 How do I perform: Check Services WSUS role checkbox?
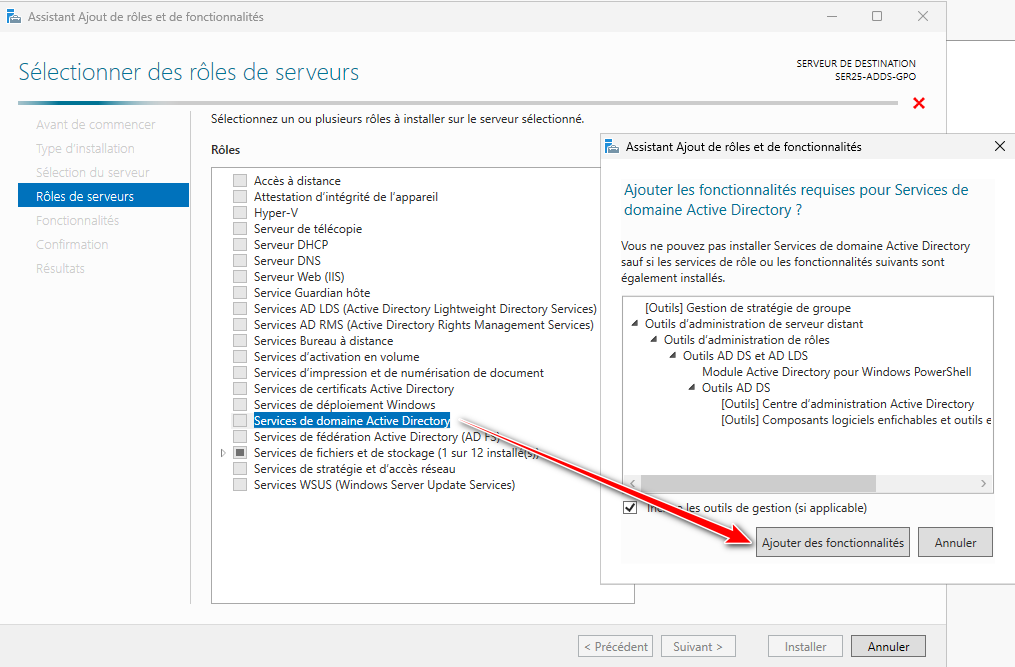click(240, 485)
